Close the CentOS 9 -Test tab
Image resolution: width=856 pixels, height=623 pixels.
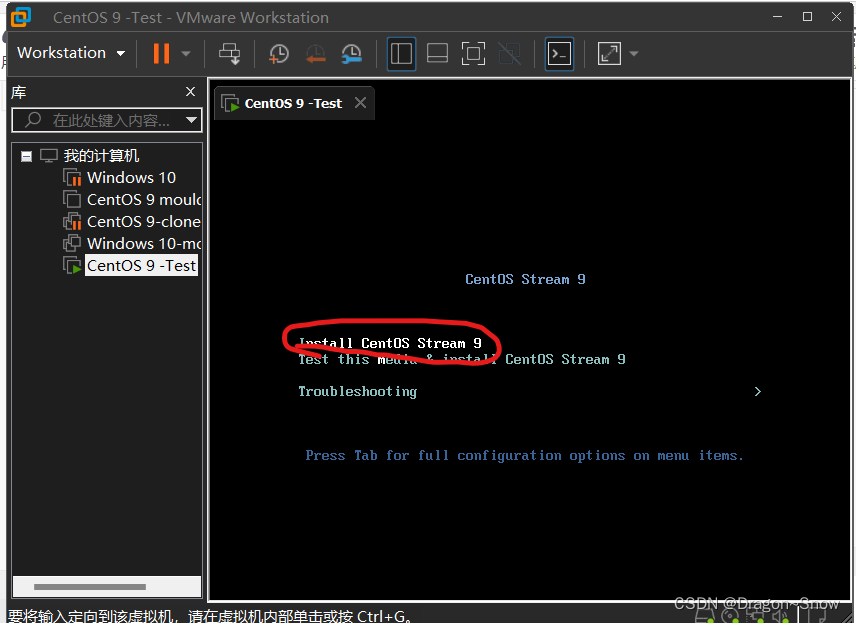click(x=360, y=103)
